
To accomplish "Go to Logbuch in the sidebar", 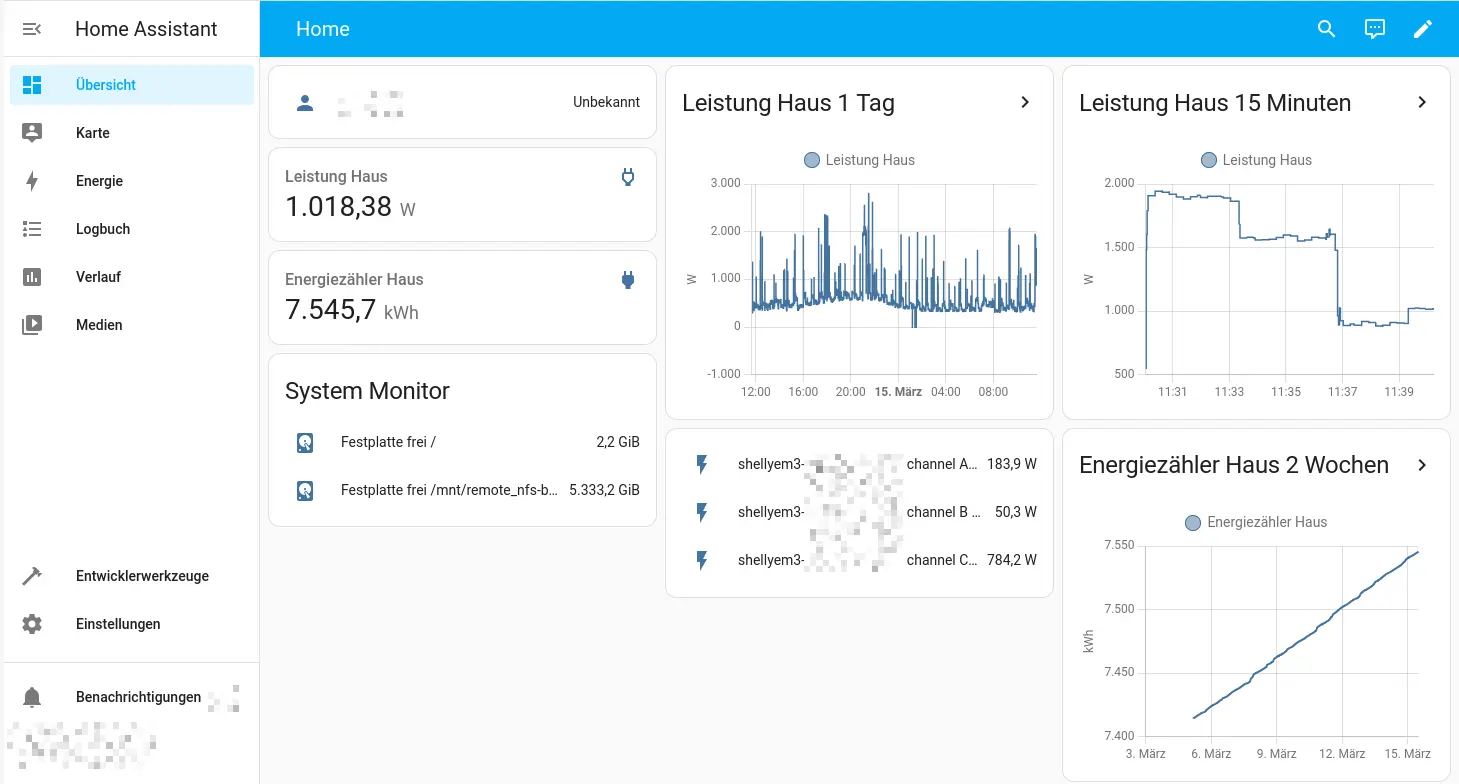I will tap(103, 229).
